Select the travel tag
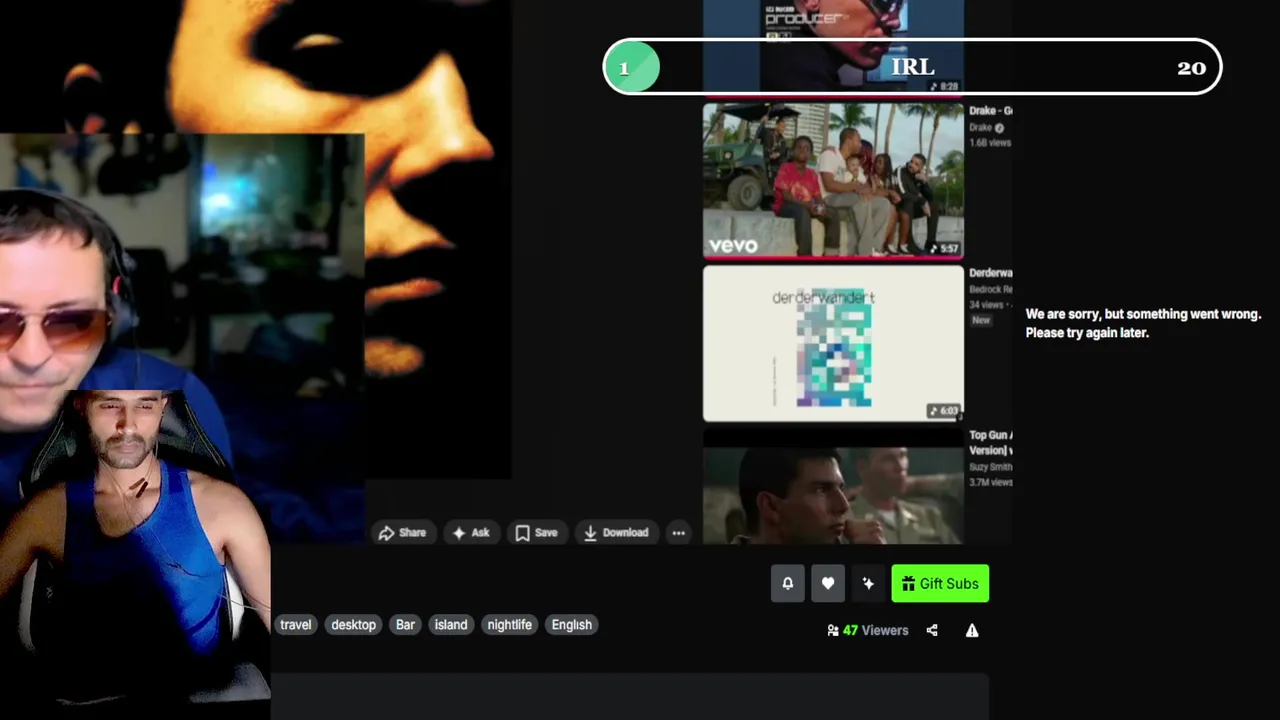 tap(296, 625)
